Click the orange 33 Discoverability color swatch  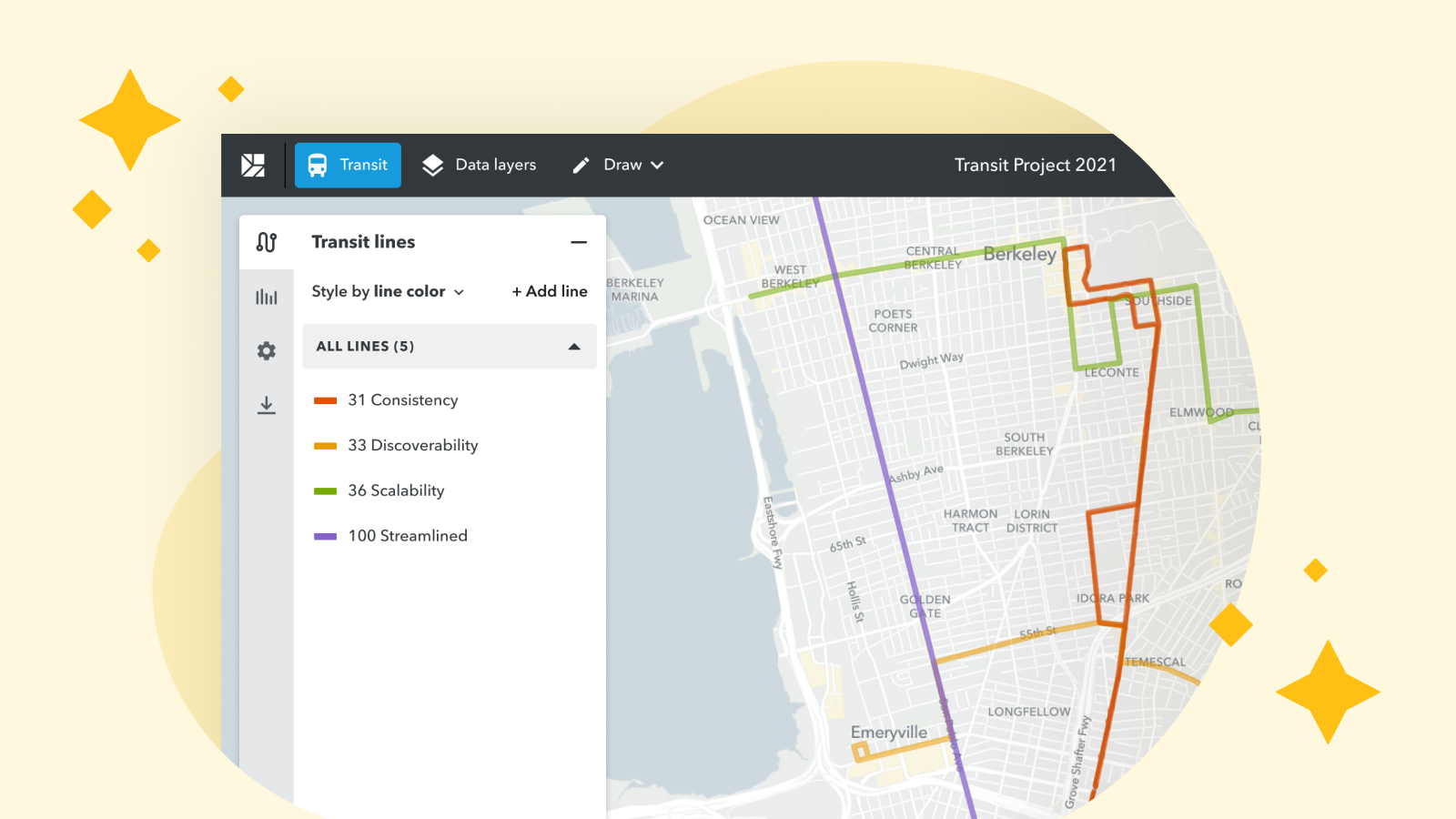pos(325,445)
